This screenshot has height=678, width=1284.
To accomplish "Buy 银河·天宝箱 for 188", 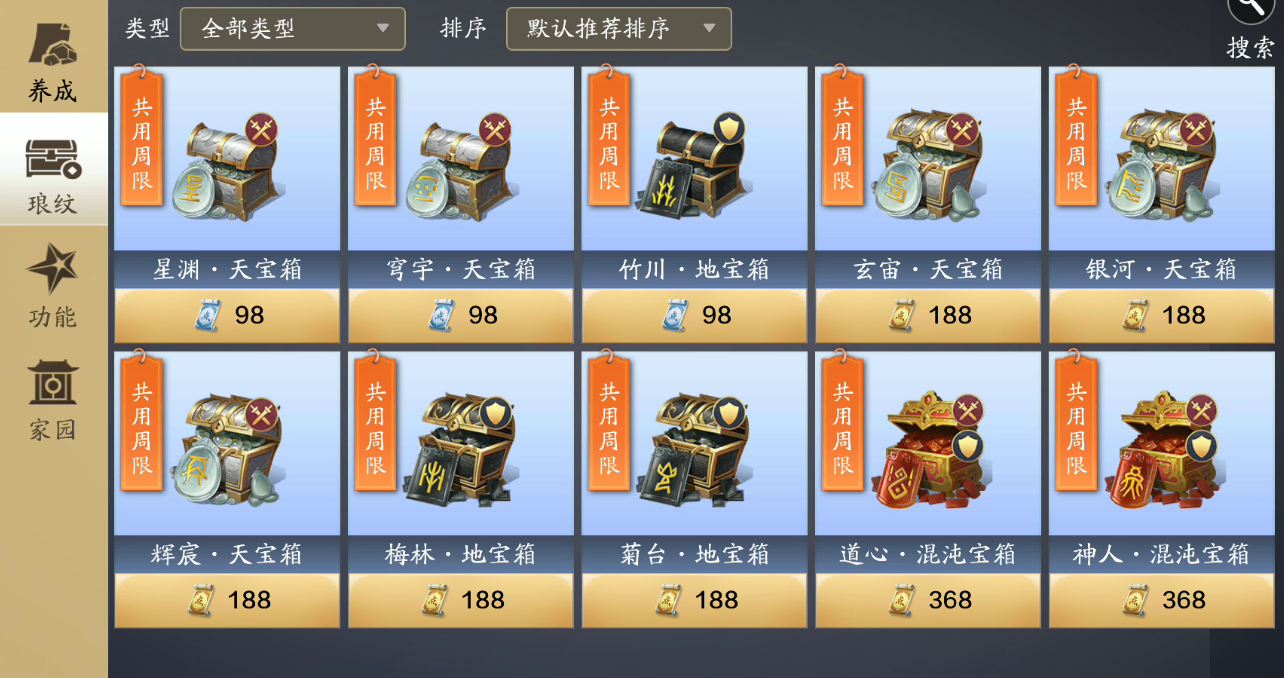I will (x=1162, y=315).
